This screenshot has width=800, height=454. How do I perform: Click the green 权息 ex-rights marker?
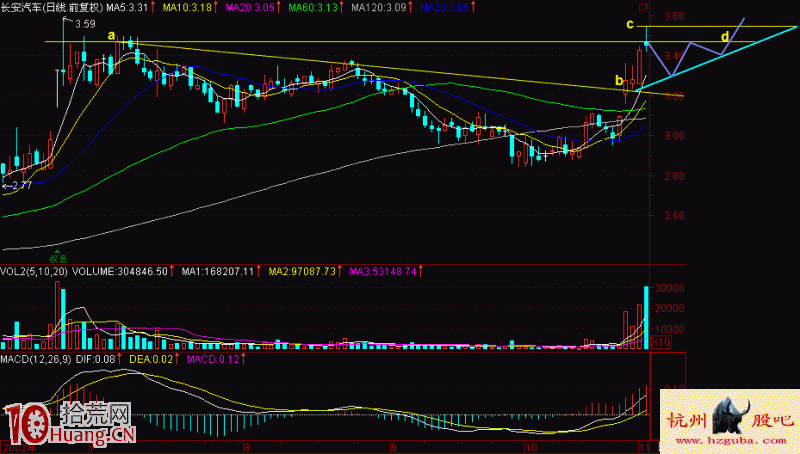tap(58, 258)
